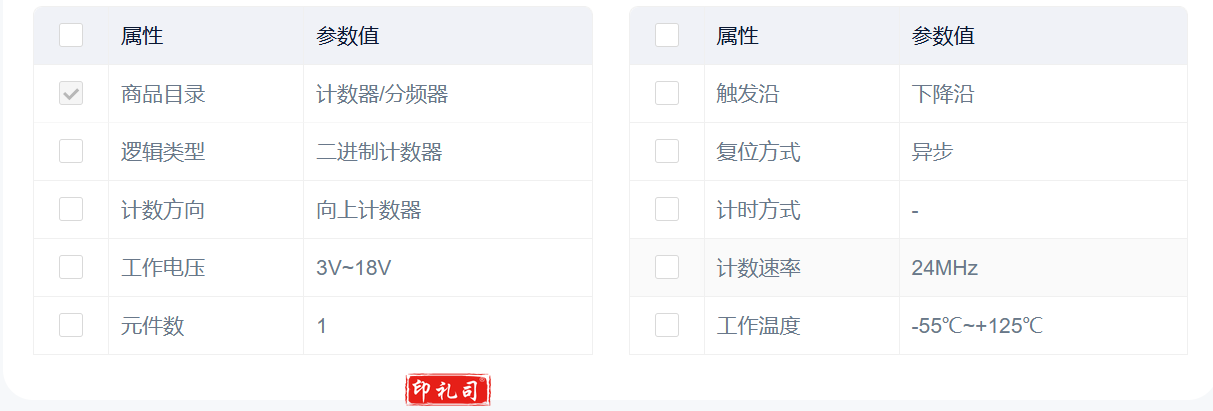Screen dimensions: 1213x411
Task: Select all in left table header checkbox
Action: pos(71,36)
